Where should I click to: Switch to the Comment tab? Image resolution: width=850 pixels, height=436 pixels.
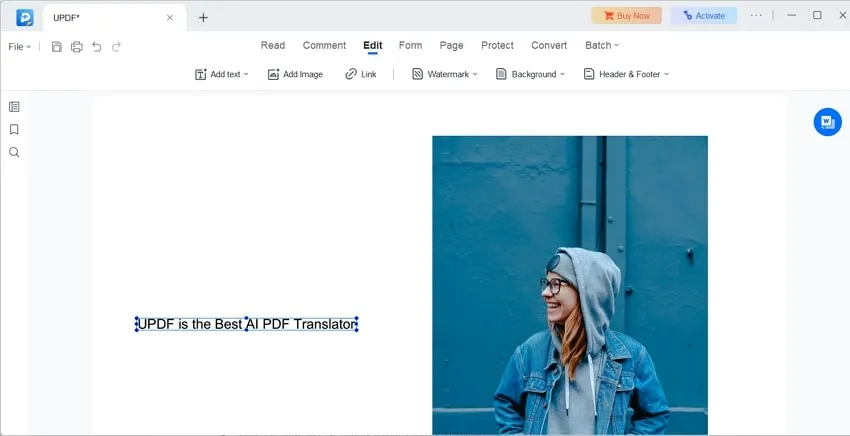[324, 46]
